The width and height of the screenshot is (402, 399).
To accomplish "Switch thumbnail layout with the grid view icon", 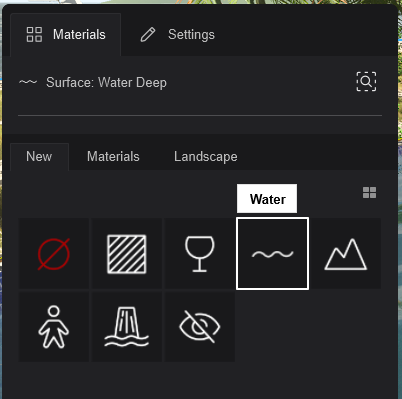I will click(369, 193).
